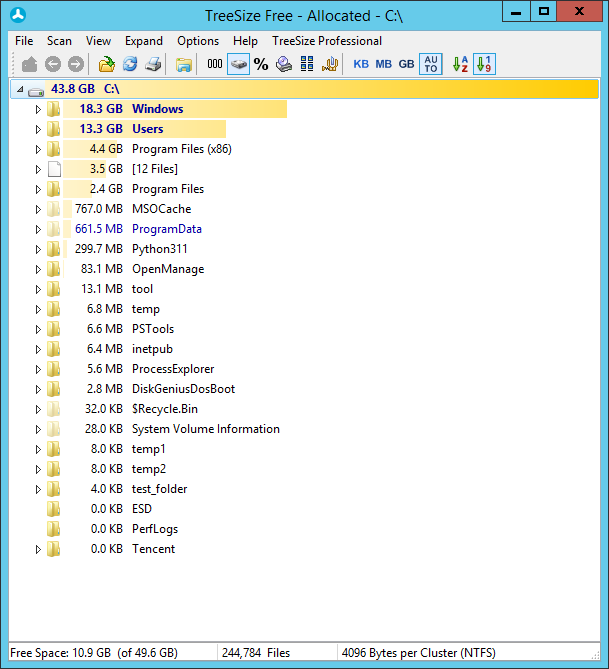Open the TreeSize Professional menu
This screenshot has width=609, height=669.
coord(327,41)
